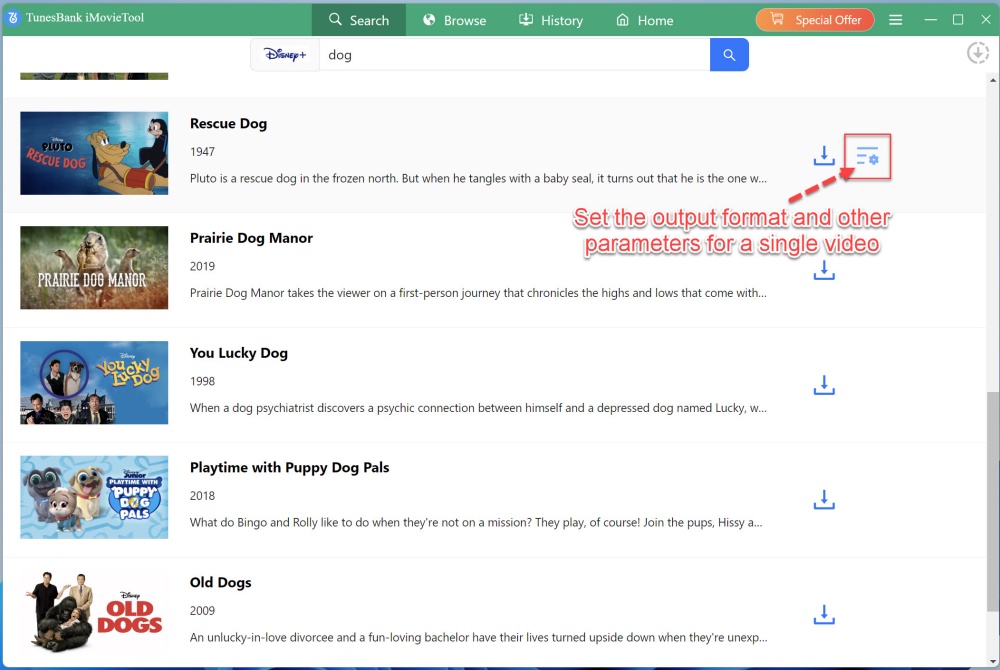Download You Lucky Dog movie
The height and width of the screenshot is (670, 1000).
(823, 385)
